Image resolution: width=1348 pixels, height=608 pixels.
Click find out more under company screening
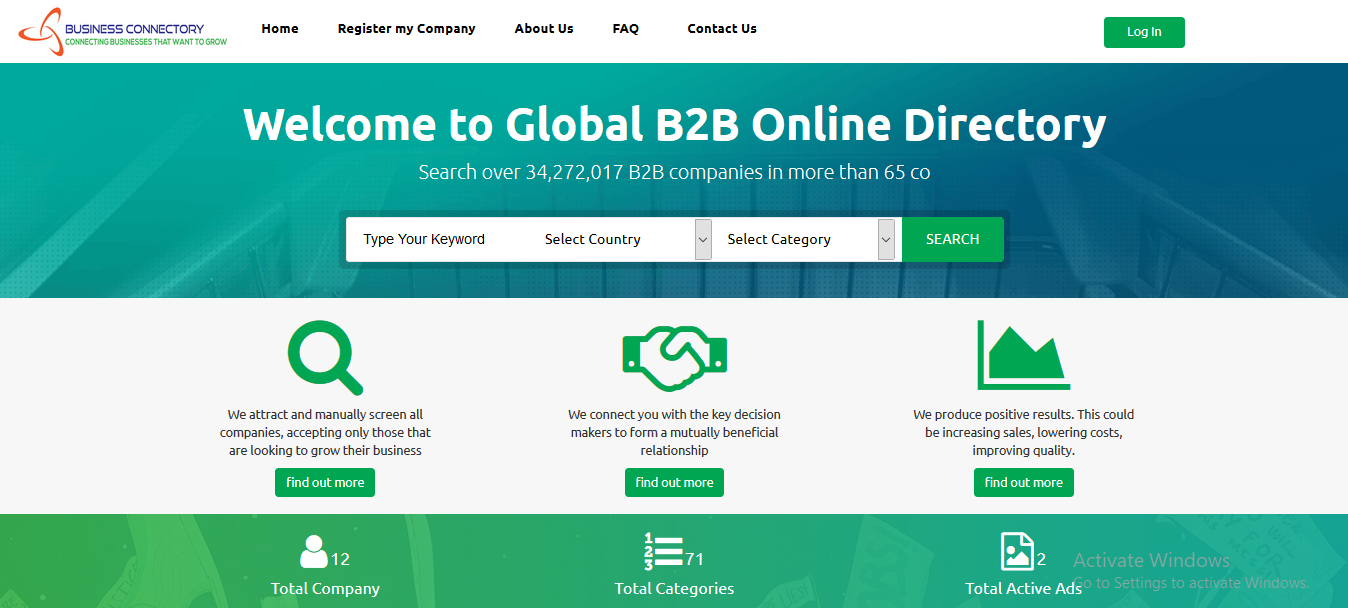coord(325,482)
